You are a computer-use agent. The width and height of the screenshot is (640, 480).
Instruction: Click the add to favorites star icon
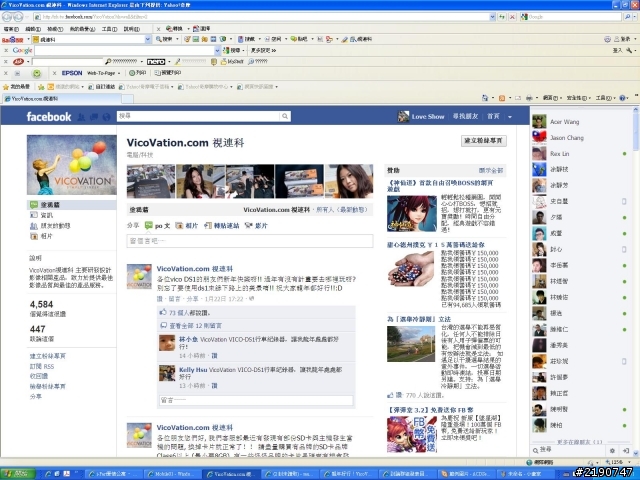(41, 87)
